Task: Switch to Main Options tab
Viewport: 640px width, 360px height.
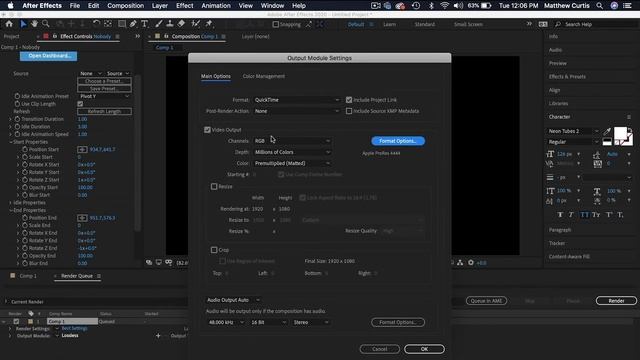Action: click(216, 76)
